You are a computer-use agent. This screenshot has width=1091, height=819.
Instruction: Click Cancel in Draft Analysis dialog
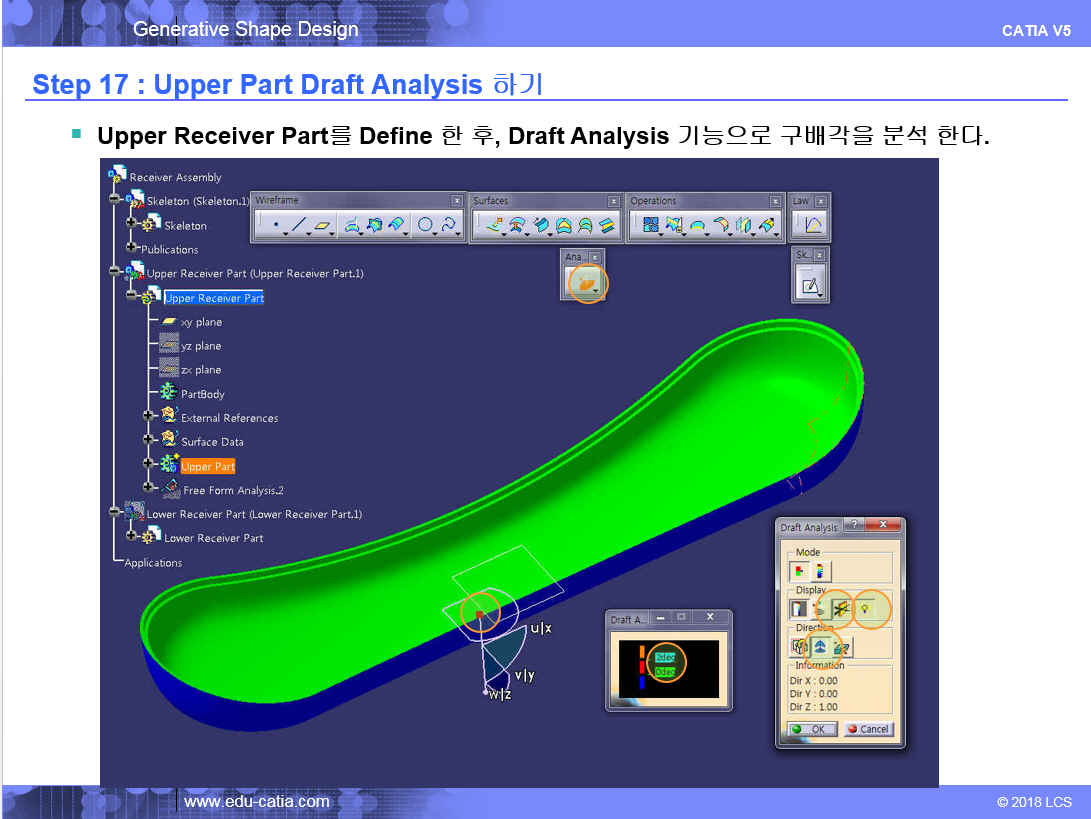(867, 729)
